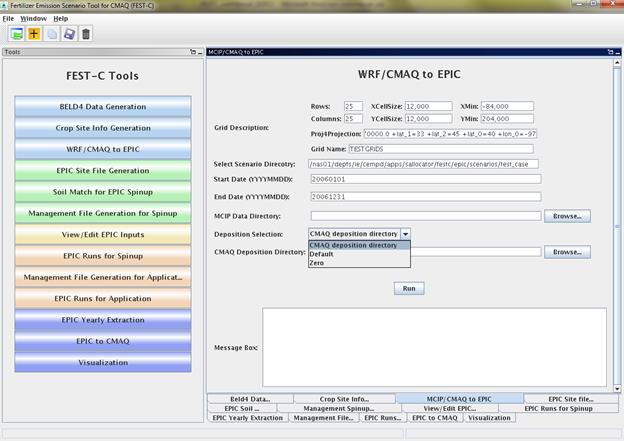Open Management File Generation for Application
Image resolution: width=624 pixels, height=441 pixels.
pyautogui.click(x=103, y=277)
